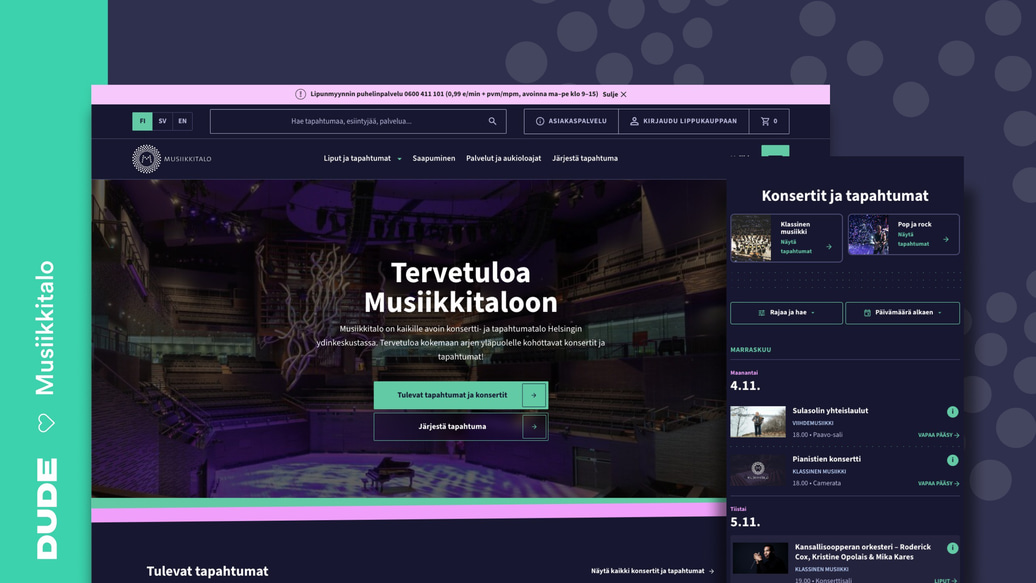Viewport: 1036px width, 583px height.
Task: Click the 5.11. date heading
Action: point(745,522)
